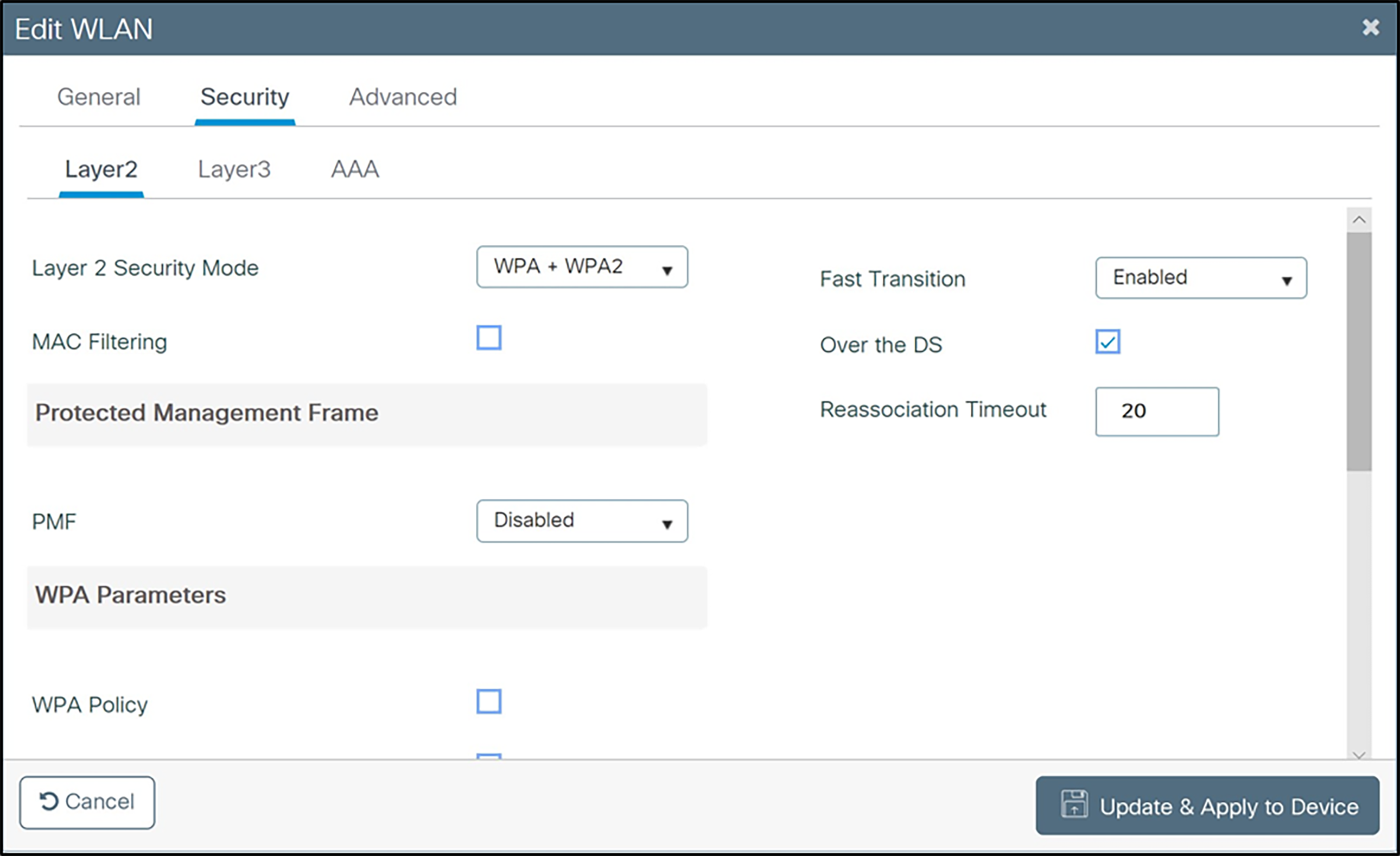Screen dimensions: 1400x856
Task: Click the Cancel button
Action: (x=87, y=802)
